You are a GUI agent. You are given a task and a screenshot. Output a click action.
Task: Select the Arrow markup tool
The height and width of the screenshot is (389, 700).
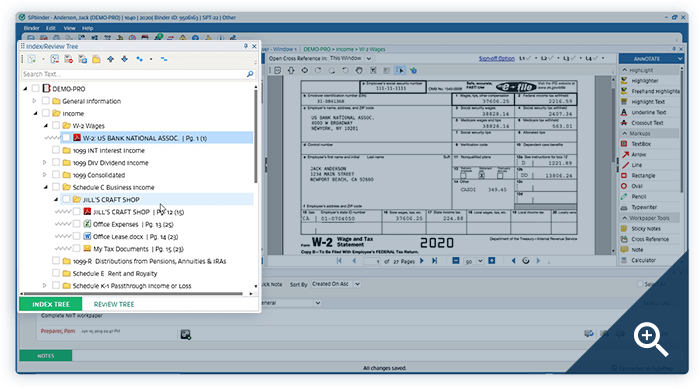pos(633,155)
